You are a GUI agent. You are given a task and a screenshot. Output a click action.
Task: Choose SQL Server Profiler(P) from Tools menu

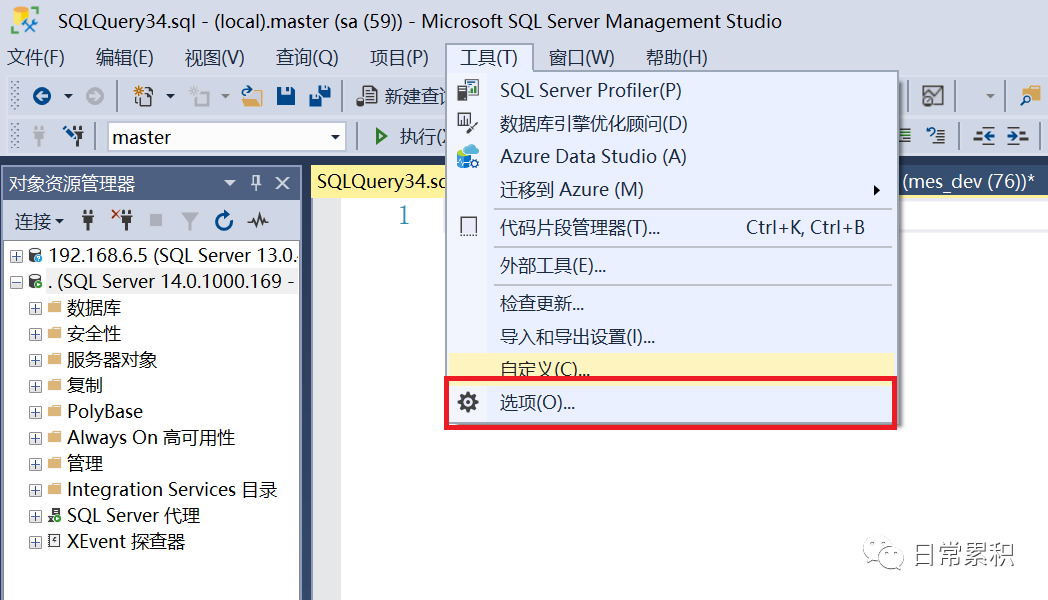coord(672,90)
